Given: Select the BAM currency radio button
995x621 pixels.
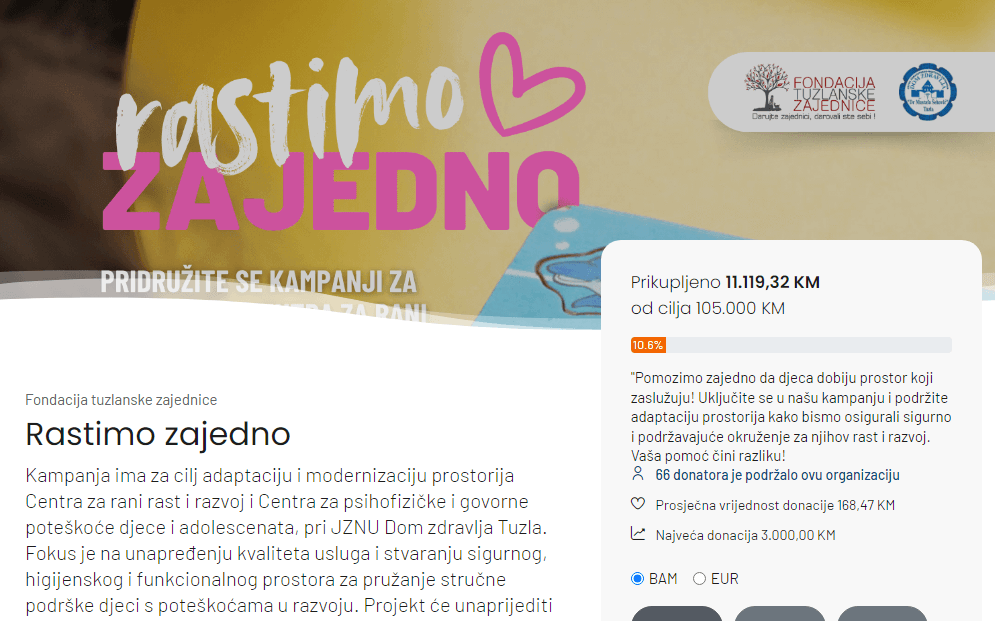Looking at the screenshot, I should click(x=637, y=579).
